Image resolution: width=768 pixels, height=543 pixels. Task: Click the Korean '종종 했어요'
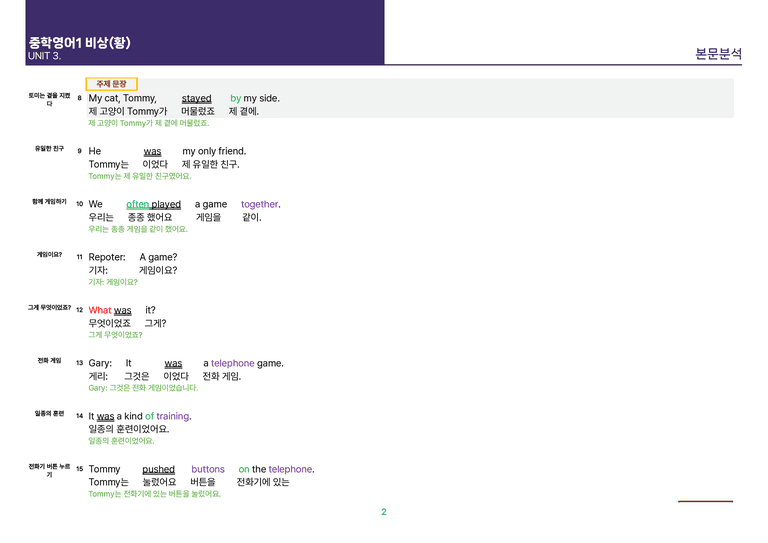pyautogui.click(x=150, y=217)
